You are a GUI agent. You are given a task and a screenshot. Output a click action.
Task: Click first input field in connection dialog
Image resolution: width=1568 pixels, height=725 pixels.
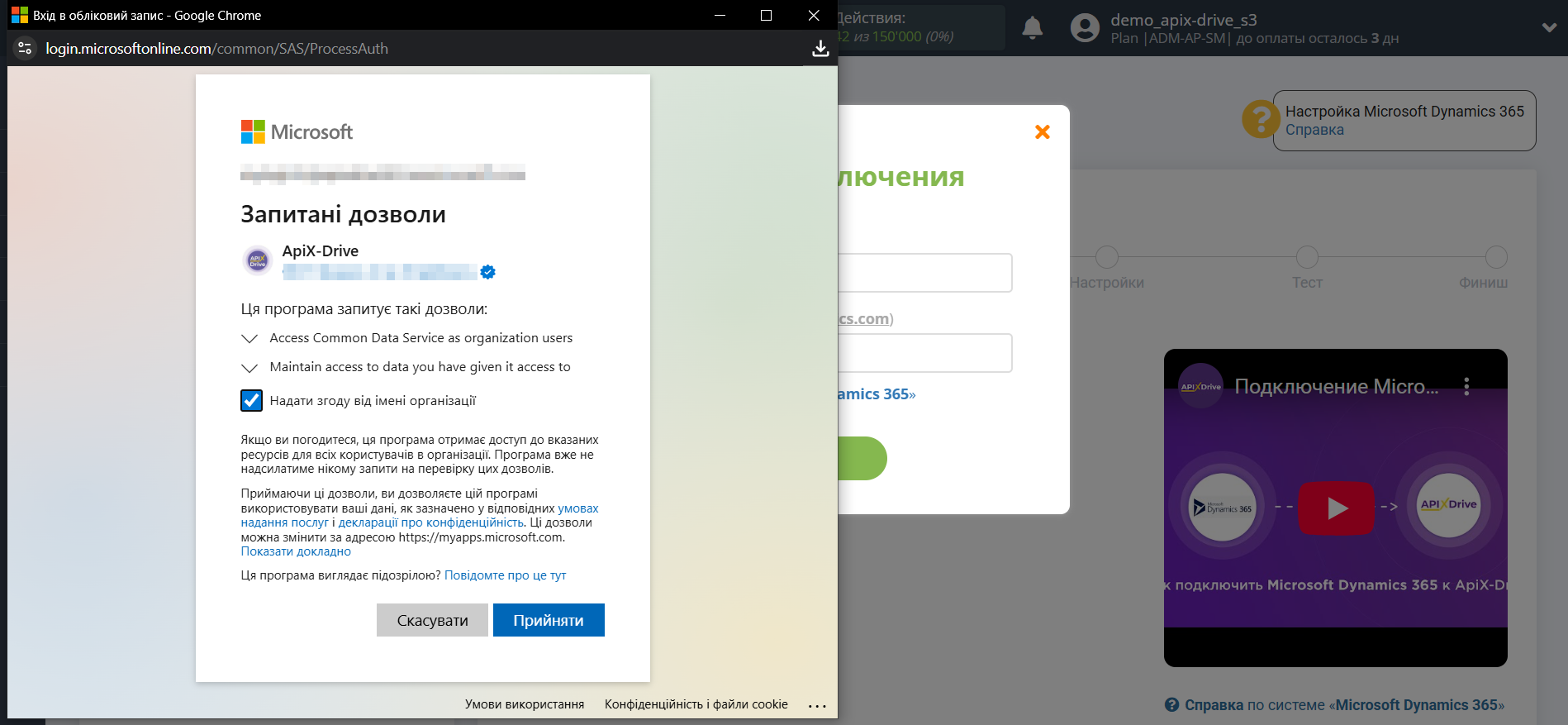[925, 273]
